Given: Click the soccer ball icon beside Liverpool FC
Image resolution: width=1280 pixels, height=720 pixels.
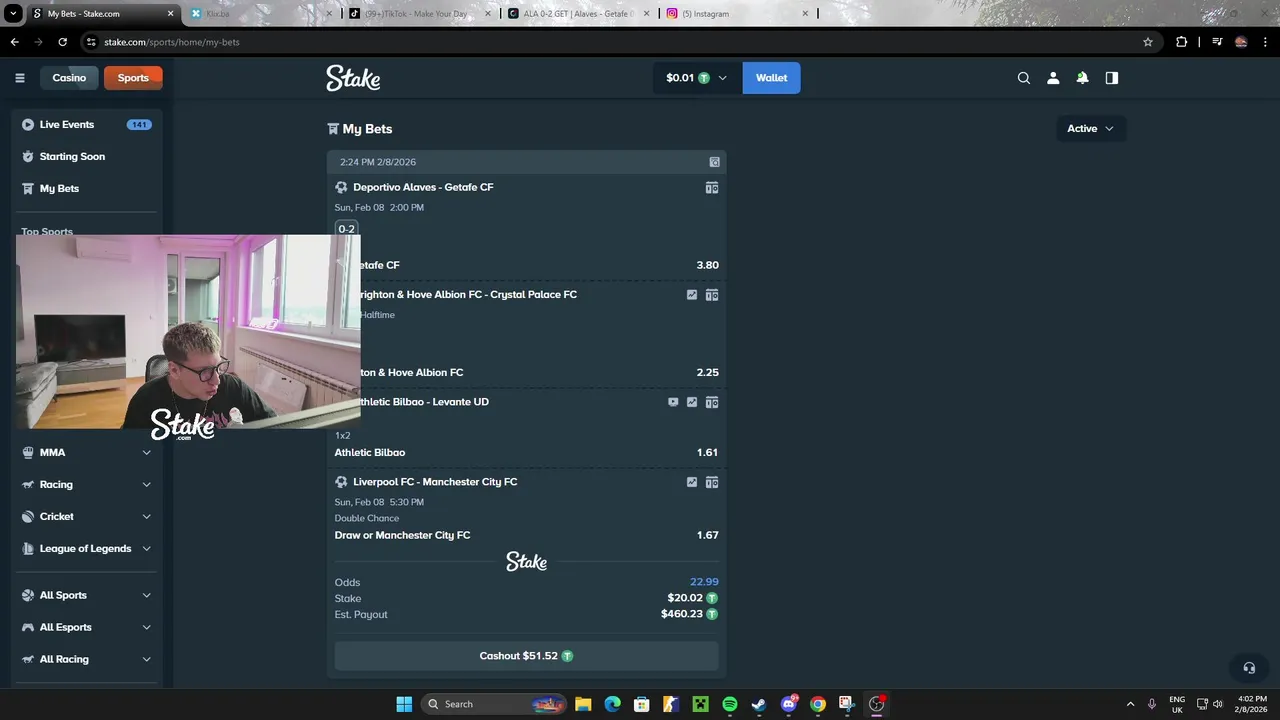Looking at the screenshot, I should [x=341, y=482].
